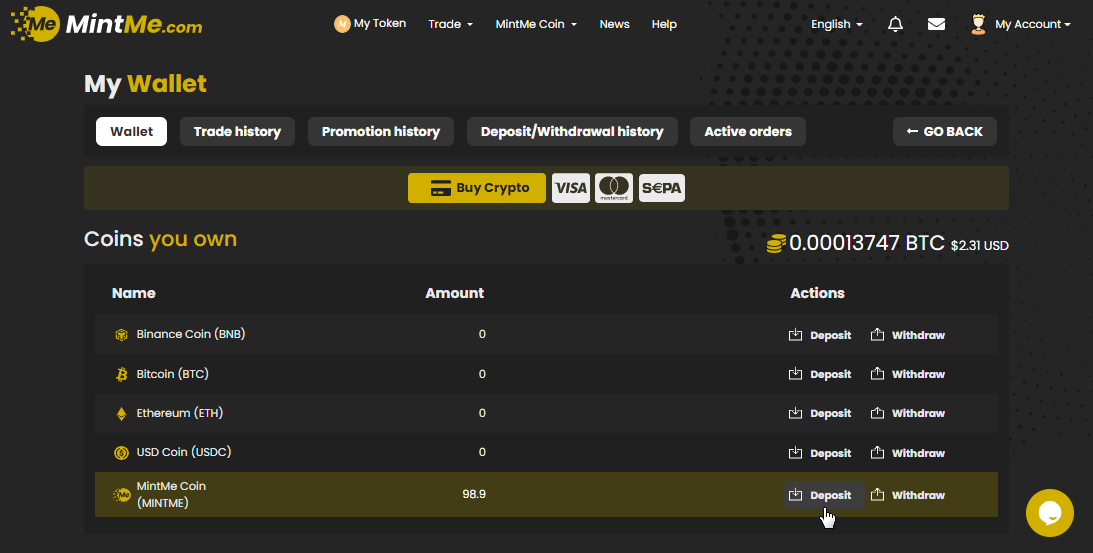Screen dimensions: 1093x553
Task: Open the News menu link
Action: coord(614,24)
